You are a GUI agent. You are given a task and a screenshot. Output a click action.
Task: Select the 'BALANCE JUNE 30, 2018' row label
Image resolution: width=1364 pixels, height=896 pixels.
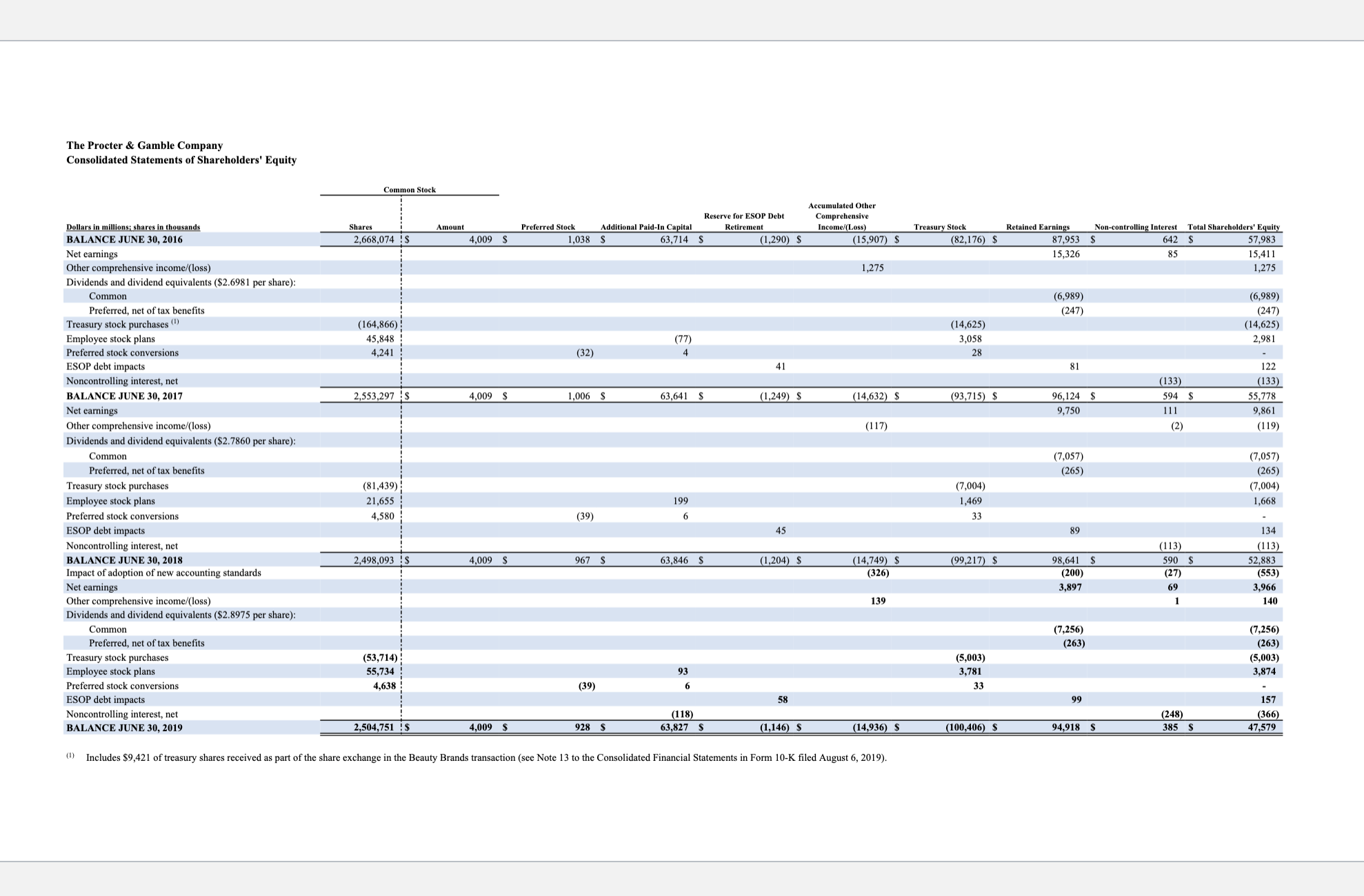[x=124, y=560]
